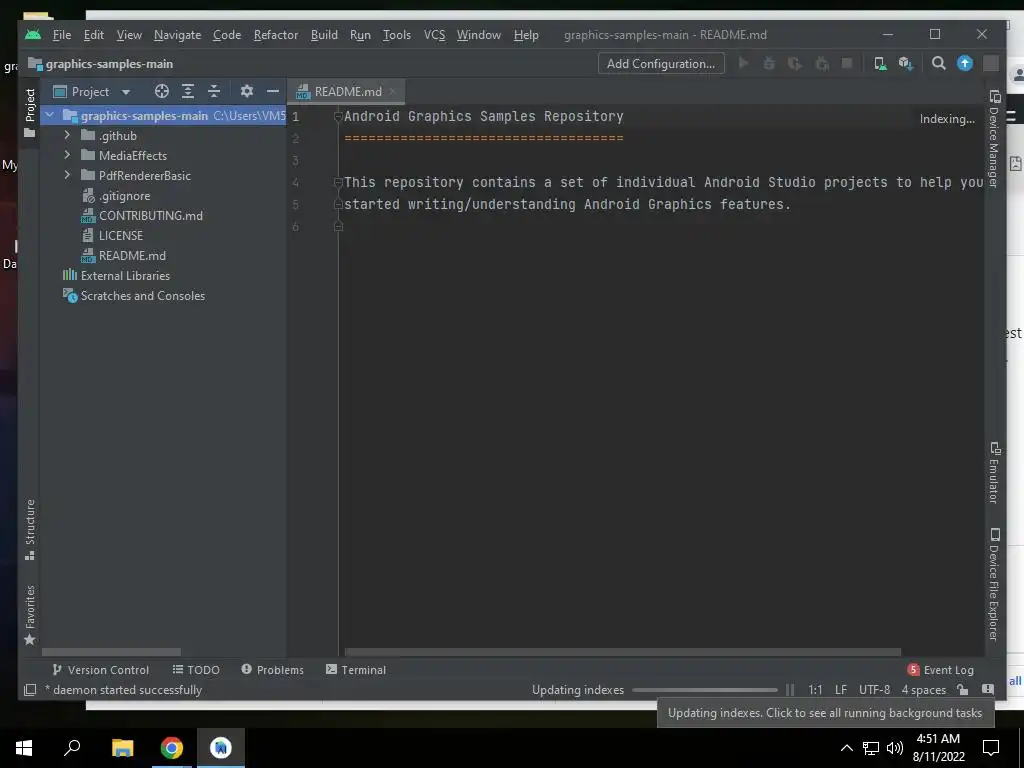Click the 1:1 line column indicator
The image size is (1024, 768).
[815, 690]
